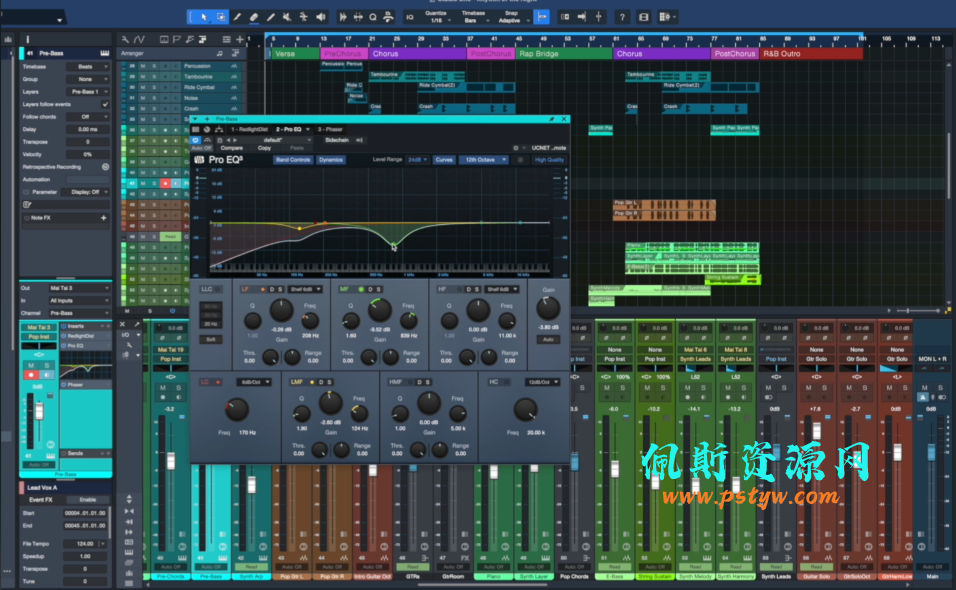Select the Paint (pencil) tool
956x590 pixels.
pyautogui.click(x=271, y=17)
